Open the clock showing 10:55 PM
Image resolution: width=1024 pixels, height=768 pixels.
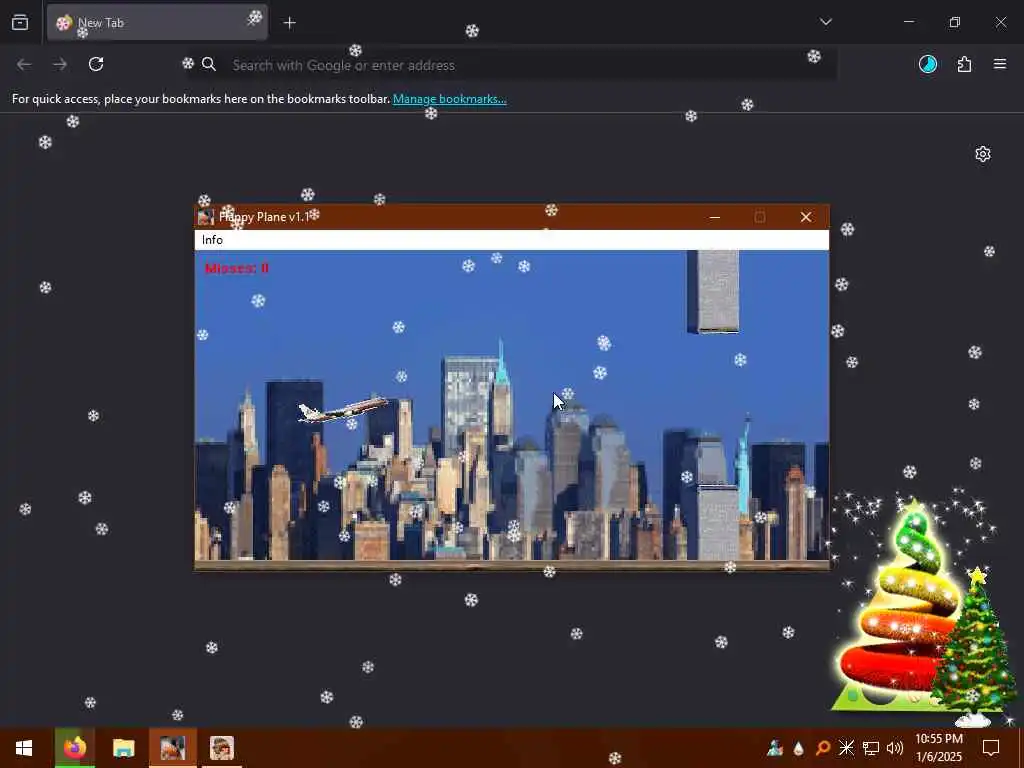(938, 748)
